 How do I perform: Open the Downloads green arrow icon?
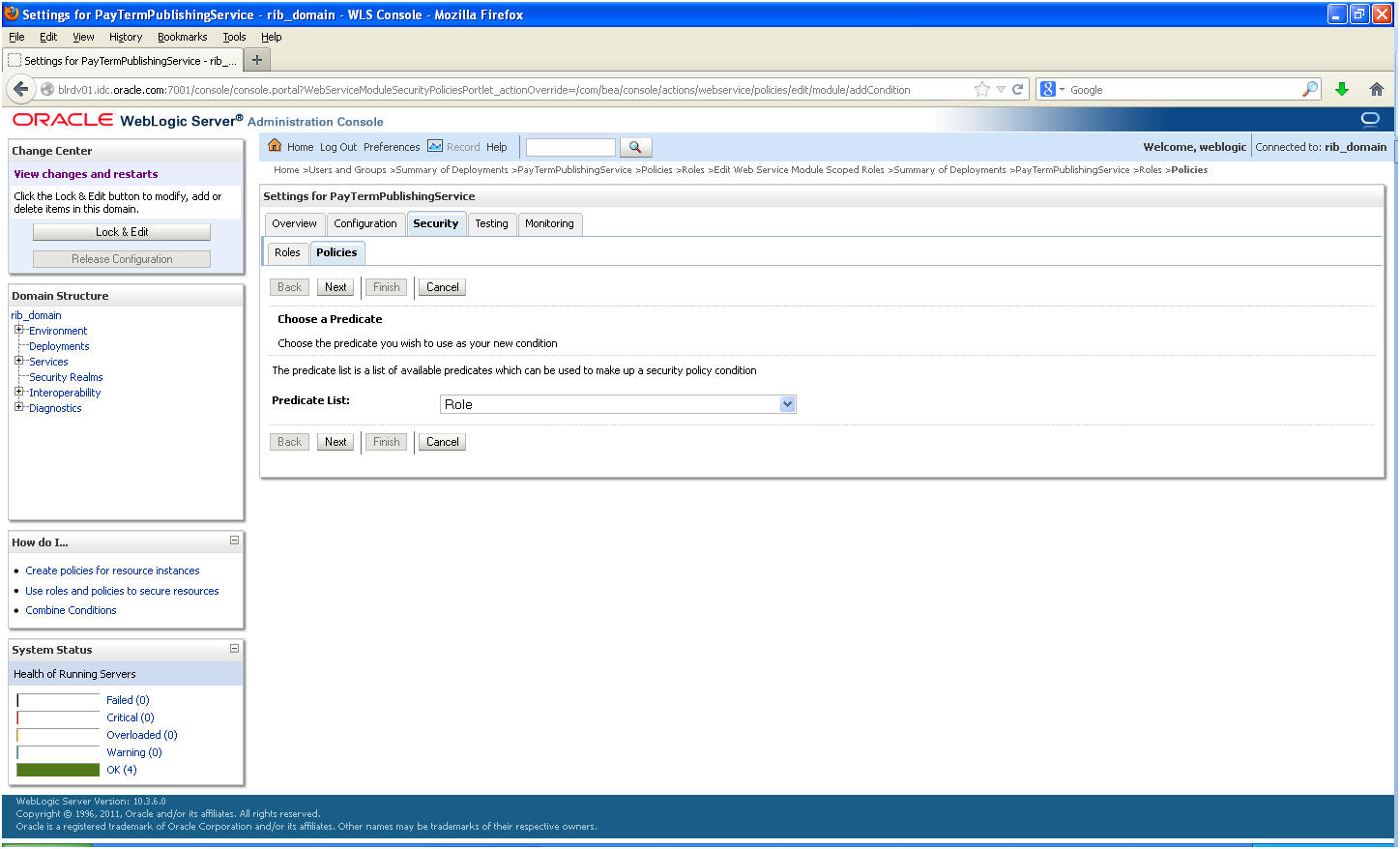(1342, 90)
